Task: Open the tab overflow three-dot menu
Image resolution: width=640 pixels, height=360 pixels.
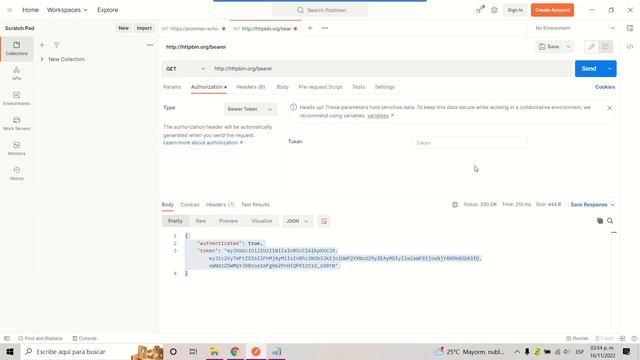Action: pos(325,28)
